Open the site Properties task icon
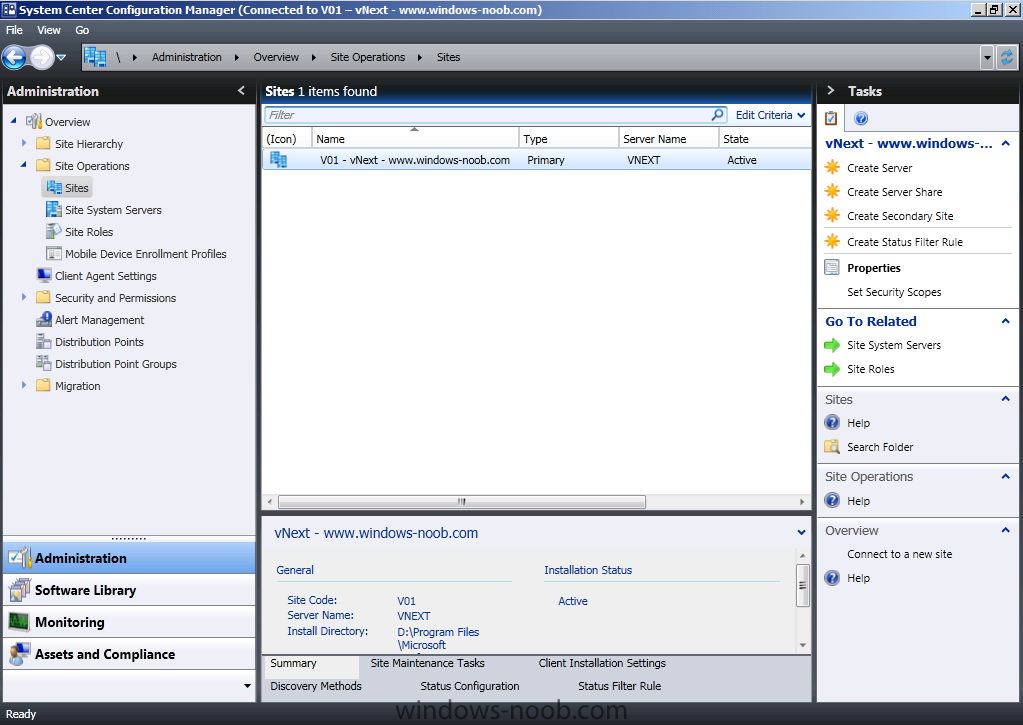1023x725 pixels. coord(832,268)
